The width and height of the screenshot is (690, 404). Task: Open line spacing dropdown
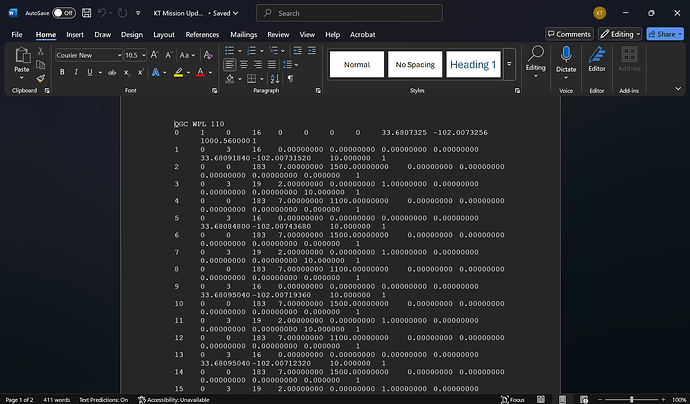(x=290, y=65)
